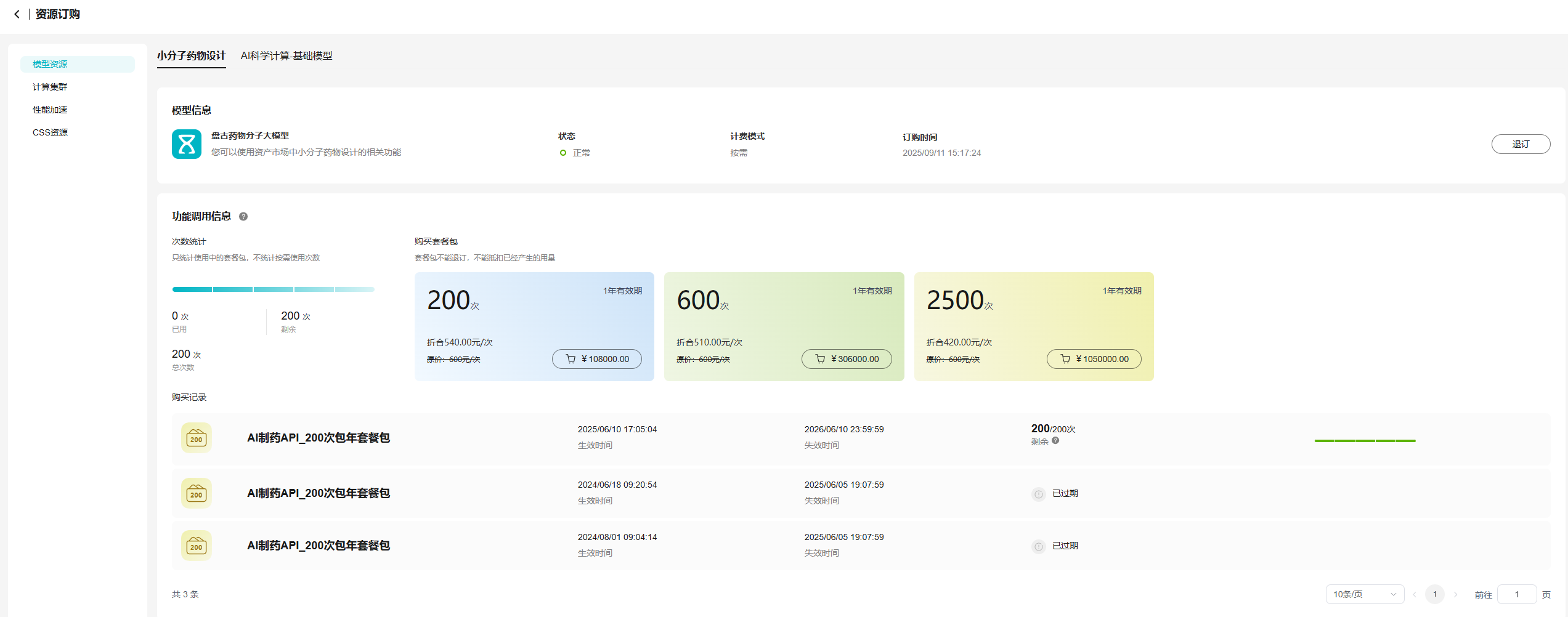This screenshot has width=1568, height=617.
Task: Click 已过期 status icon in last record
Action: coord(1039,546)
